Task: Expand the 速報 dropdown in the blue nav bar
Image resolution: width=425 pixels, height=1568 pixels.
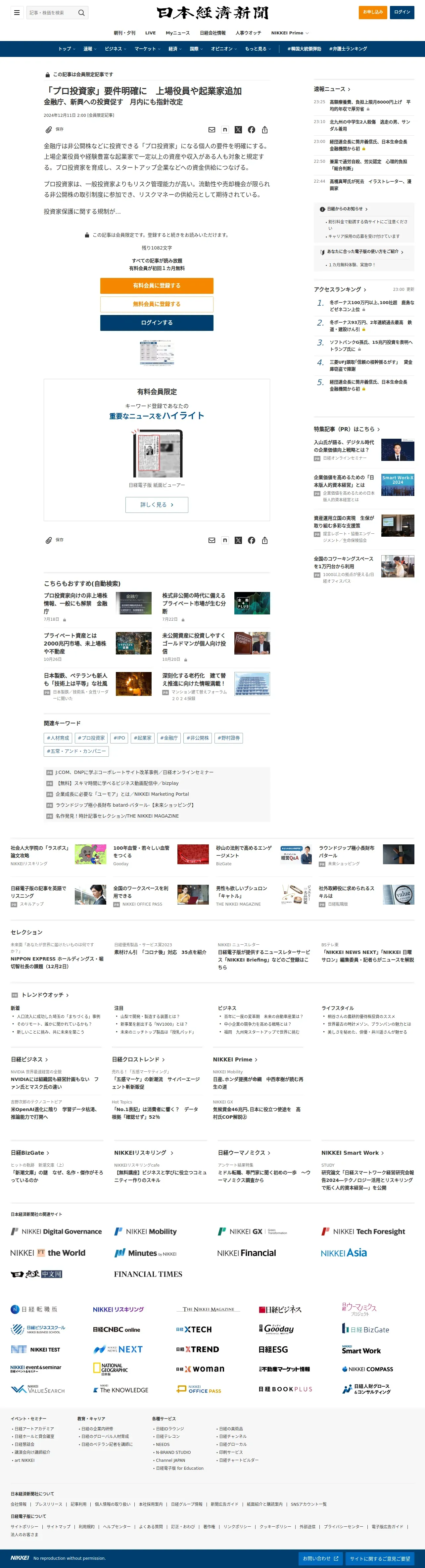Action: pyautogui.click(x=89, y=49)
